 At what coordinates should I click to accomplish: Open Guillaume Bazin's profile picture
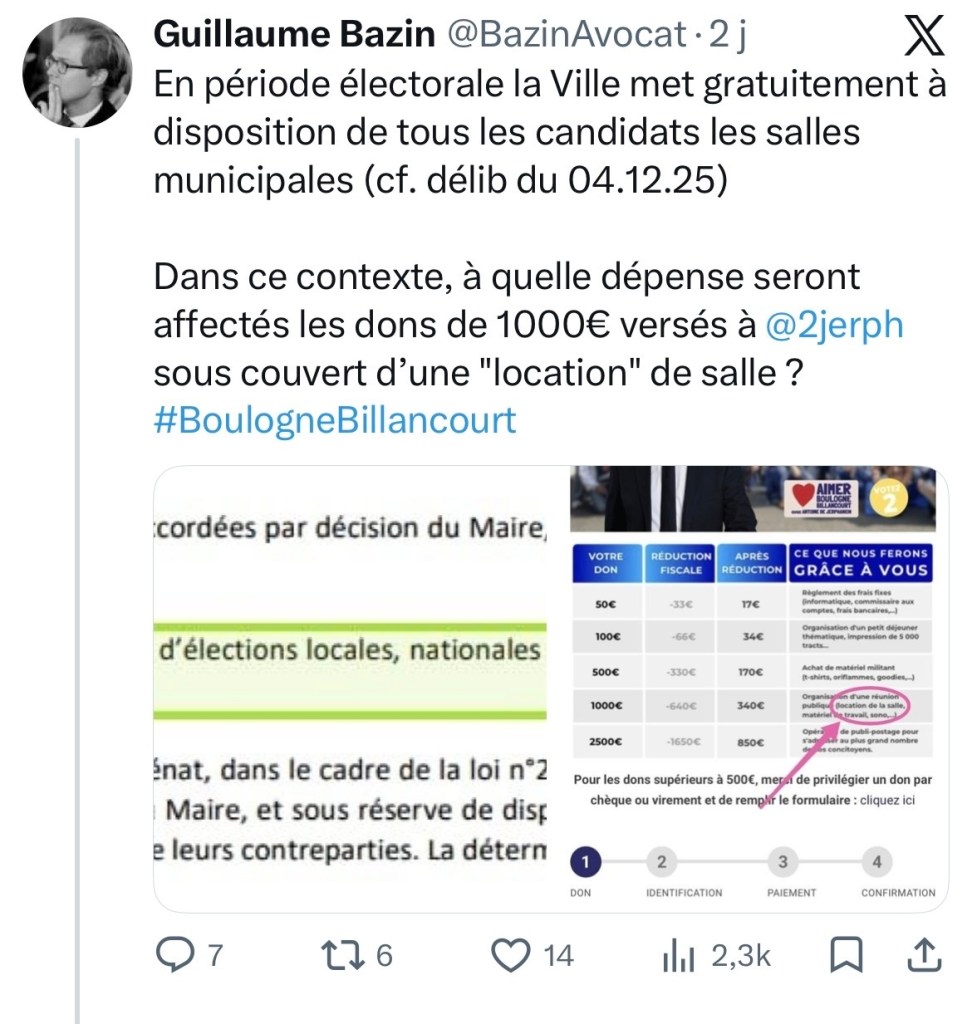[77, 72]
